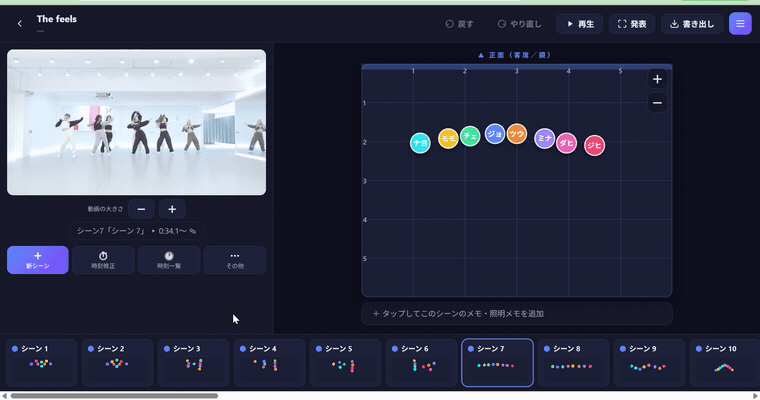Switch to シーン 6 thumbnail

pos(422,363)
